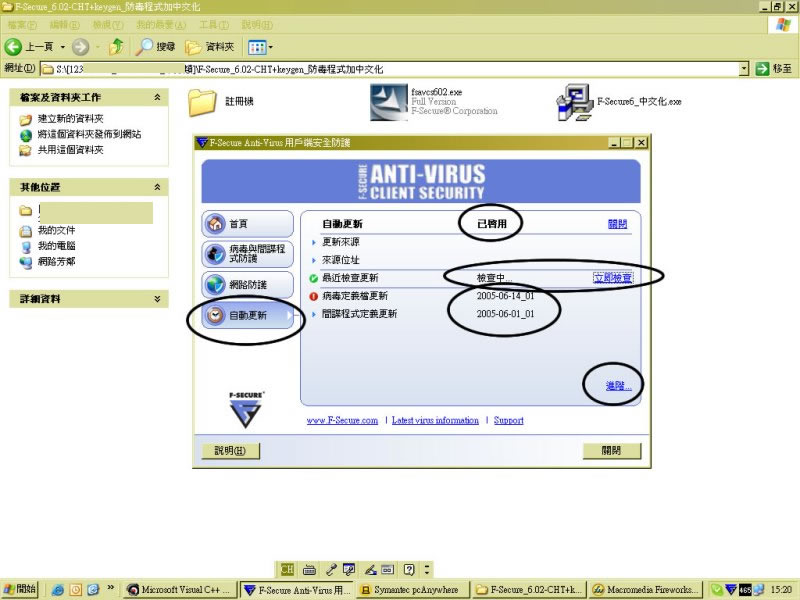Expand the 詳細資料 panel
The image size is (800, 600).
[x=157, y=299]
